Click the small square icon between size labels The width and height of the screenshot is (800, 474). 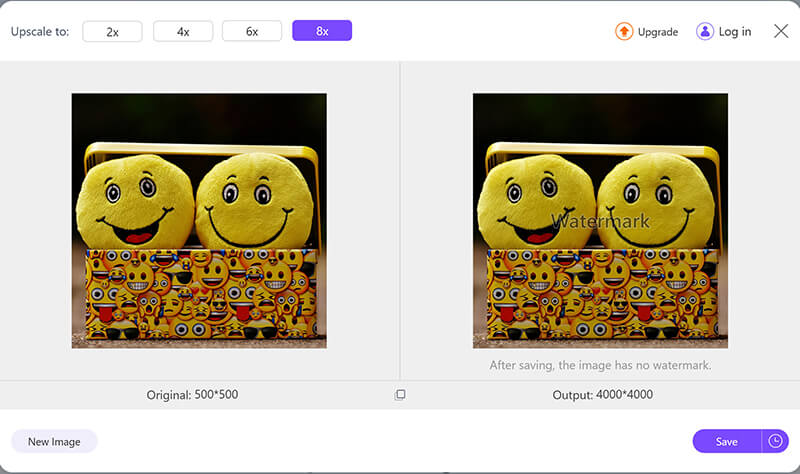tap(400, 395)
